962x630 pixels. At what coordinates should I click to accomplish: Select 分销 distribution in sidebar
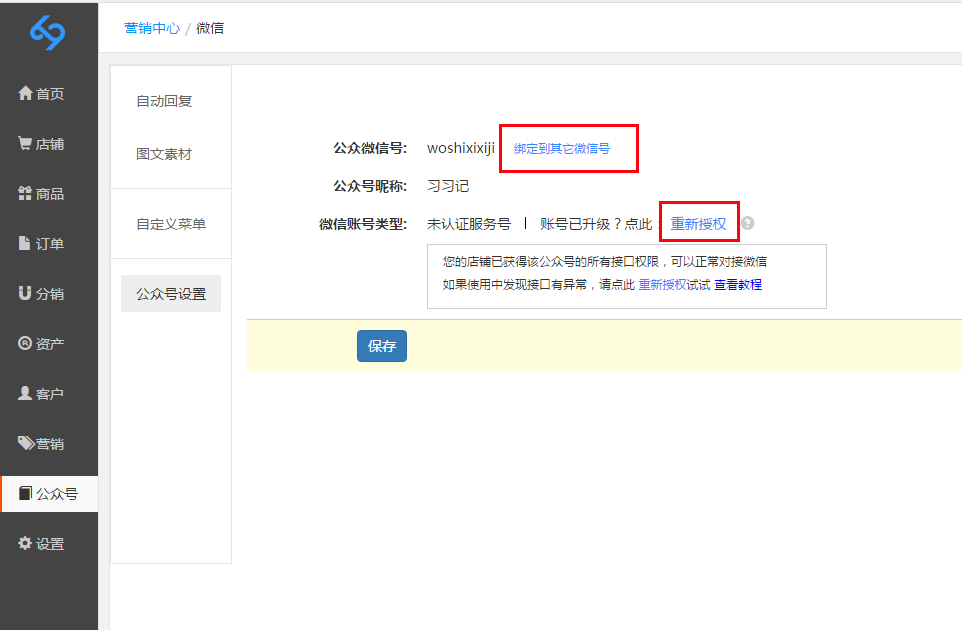[x=42, y=294]
